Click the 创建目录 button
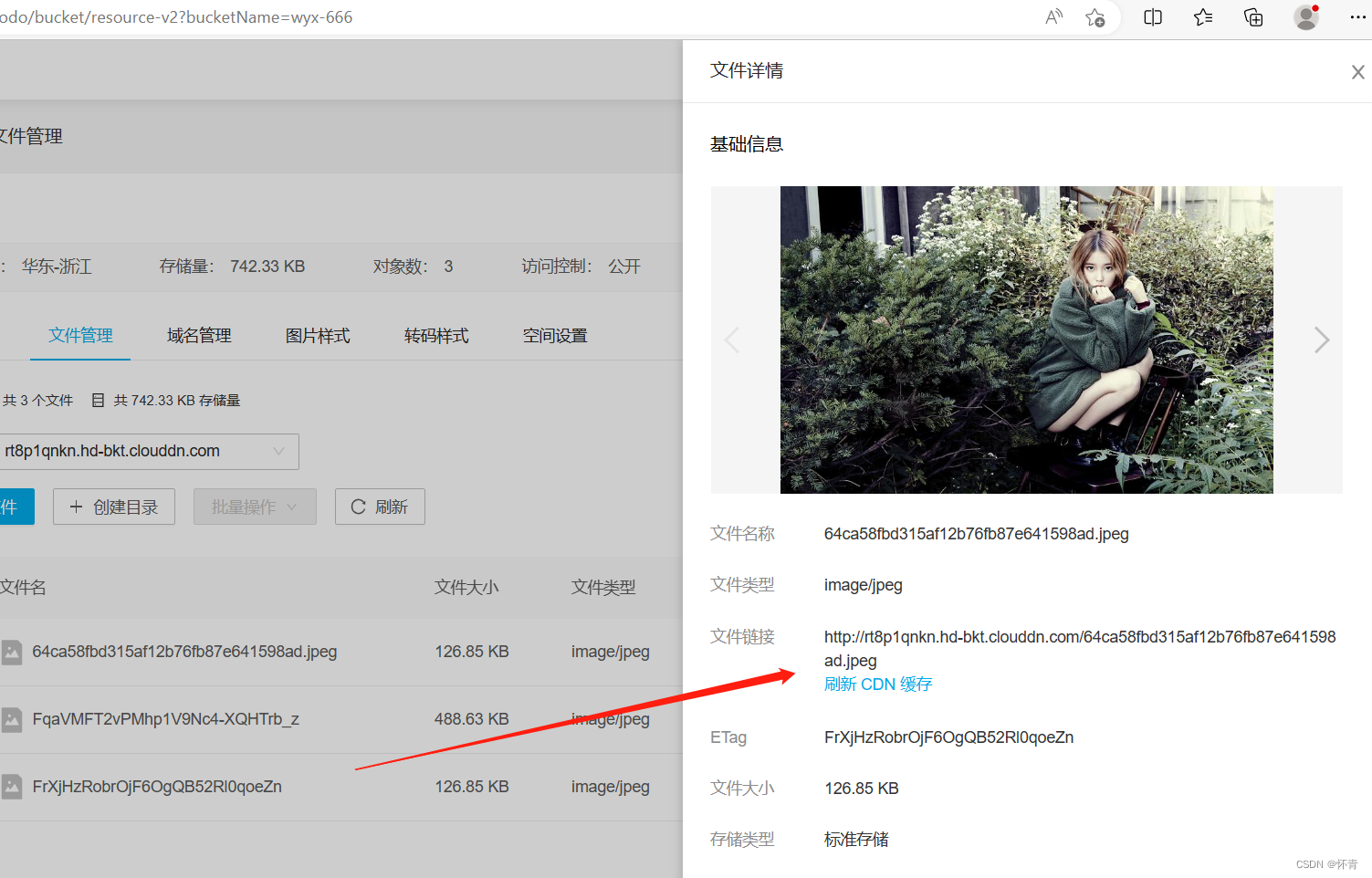 [113, 507]
